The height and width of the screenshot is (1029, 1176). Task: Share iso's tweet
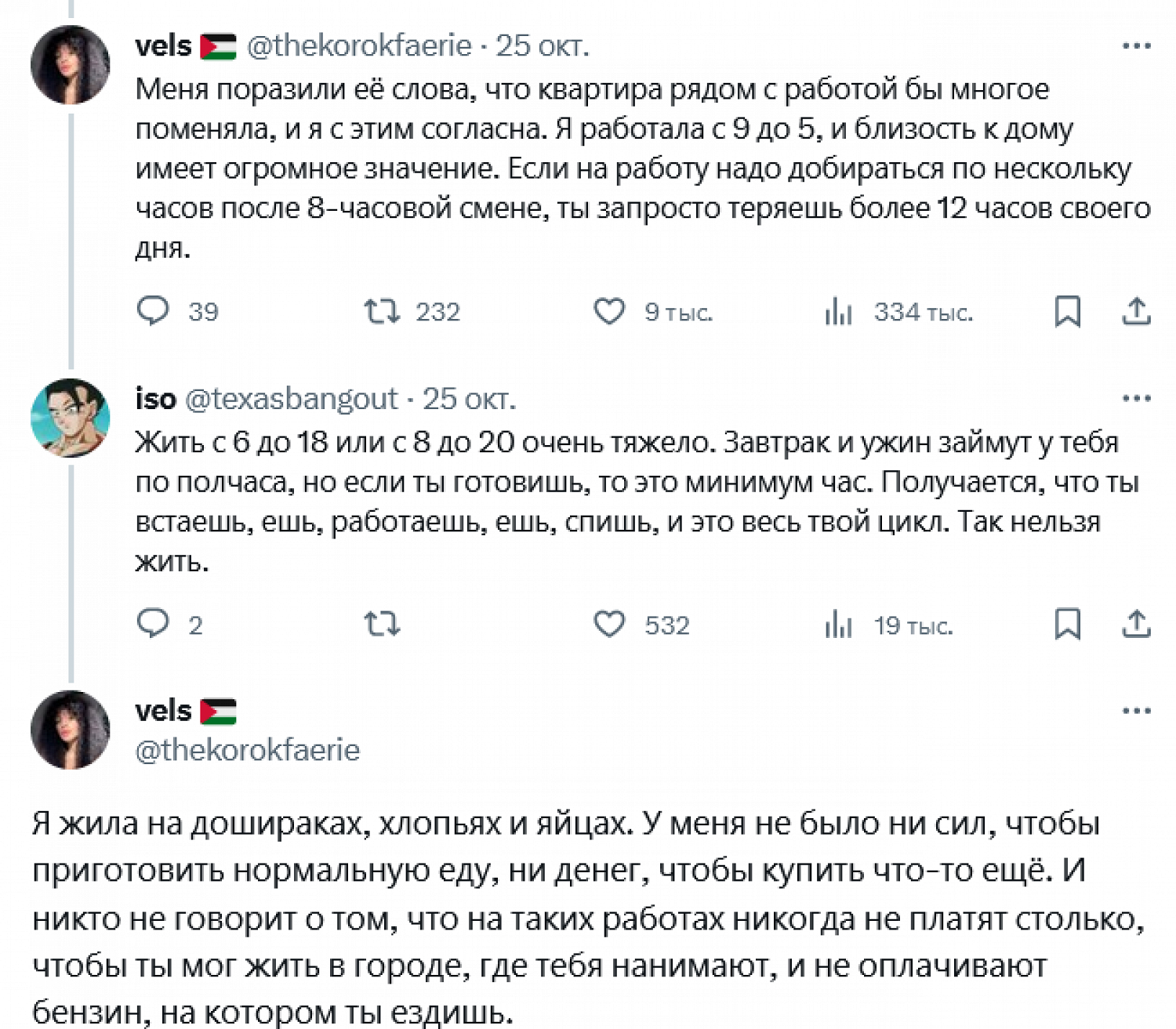tap(1136, 624)
